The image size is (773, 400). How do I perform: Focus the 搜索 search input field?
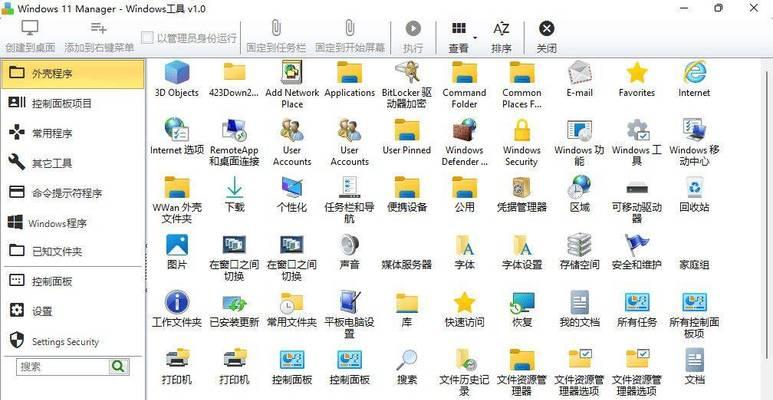pos(63,367)
